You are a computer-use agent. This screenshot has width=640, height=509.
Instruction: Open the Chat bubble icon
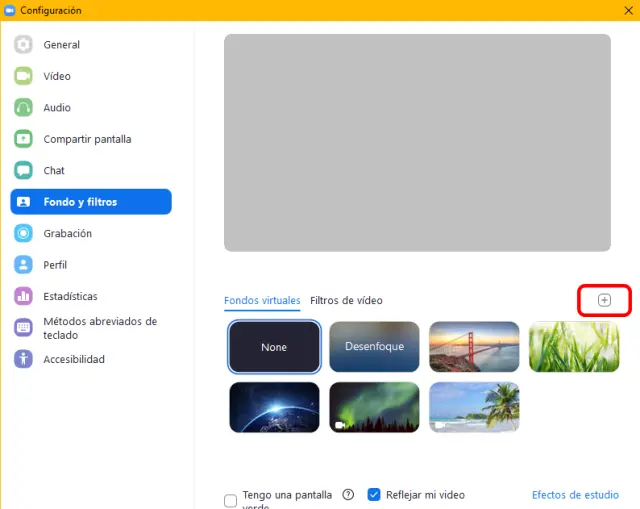click(x=24, y=171)
